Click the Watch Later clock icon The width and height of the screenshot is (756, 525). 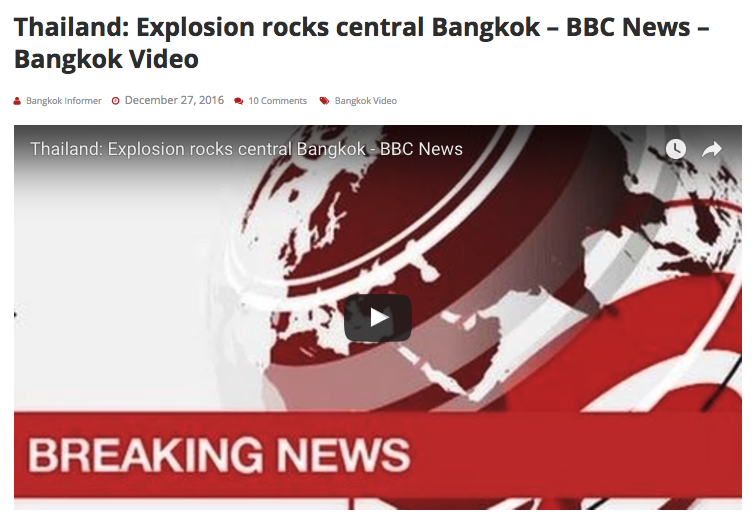click(676, 149)
